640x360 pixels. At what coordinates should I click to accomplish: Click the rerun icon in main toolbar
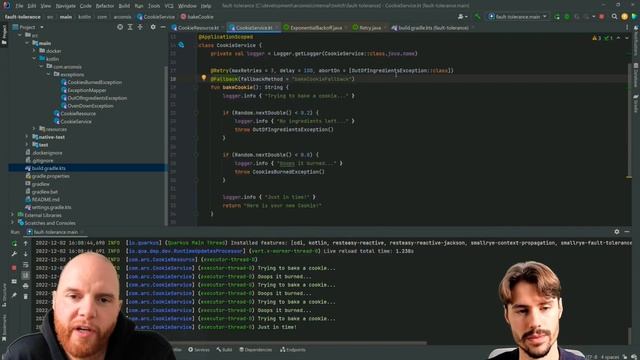(557, 17)
